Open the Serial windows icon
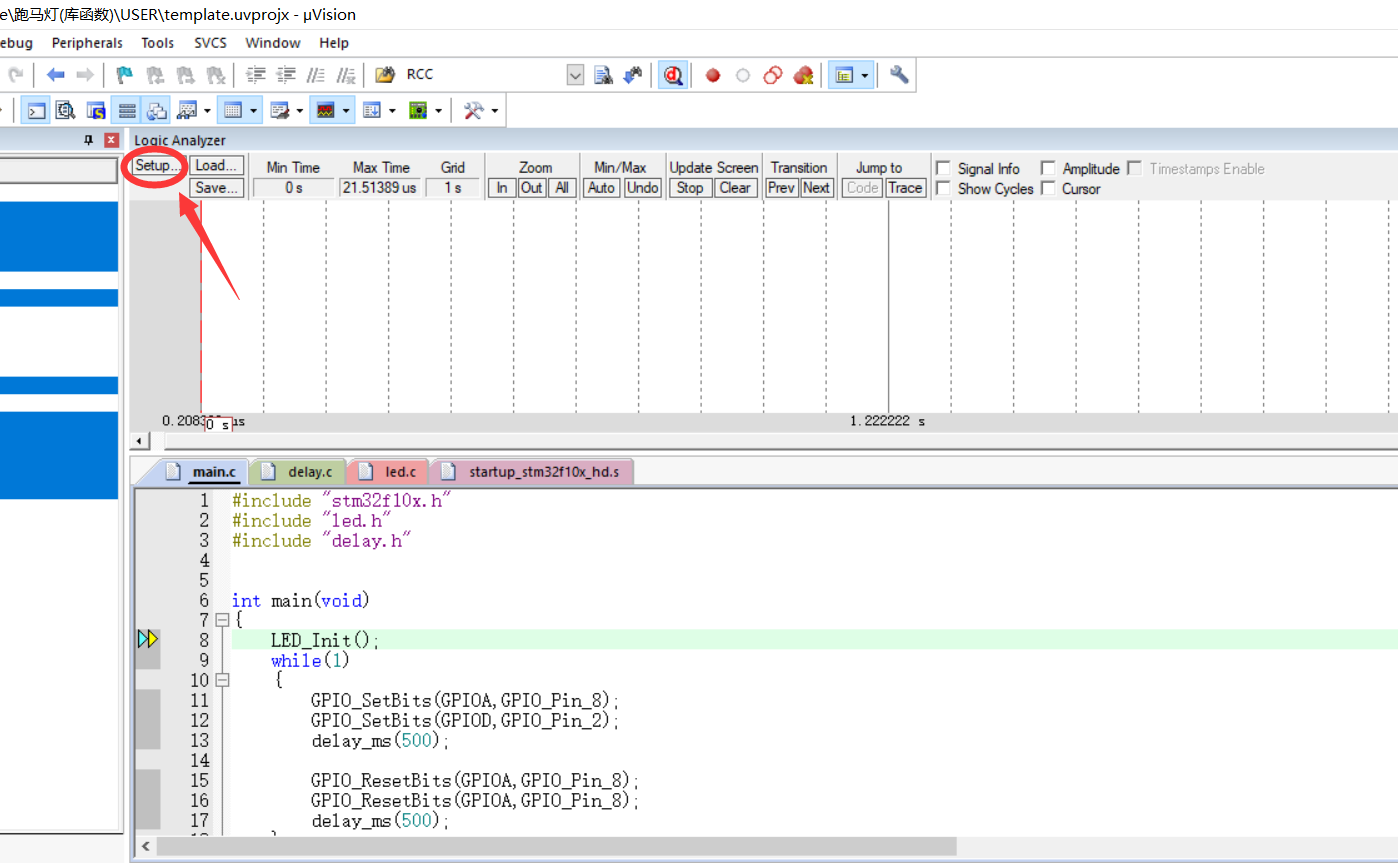Image resolution: width=1398 pixels, height=863 pixels. [x=279, y=110]
